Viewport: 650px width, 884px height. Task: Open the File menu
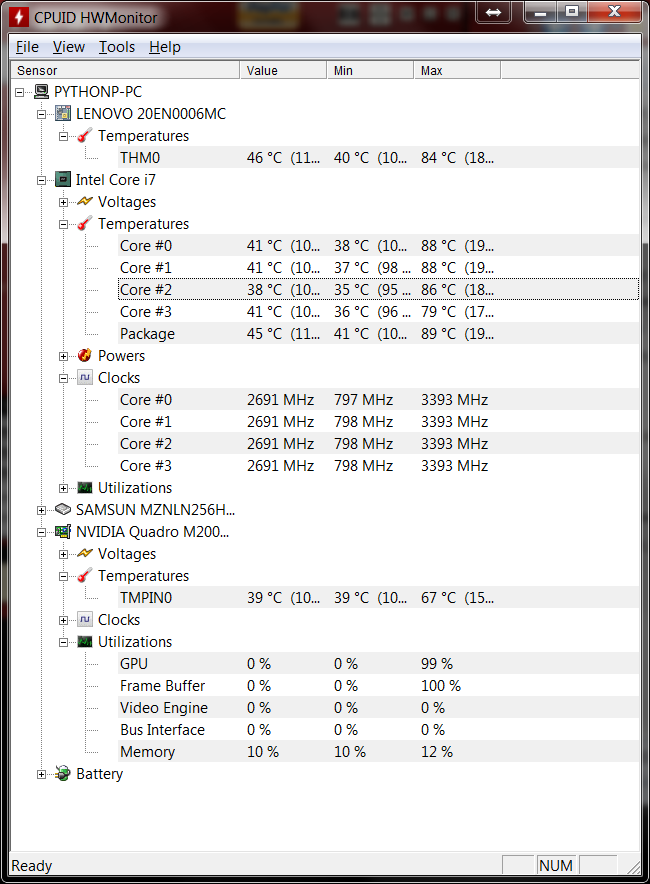pyautogui.click(x=27, y=47)
